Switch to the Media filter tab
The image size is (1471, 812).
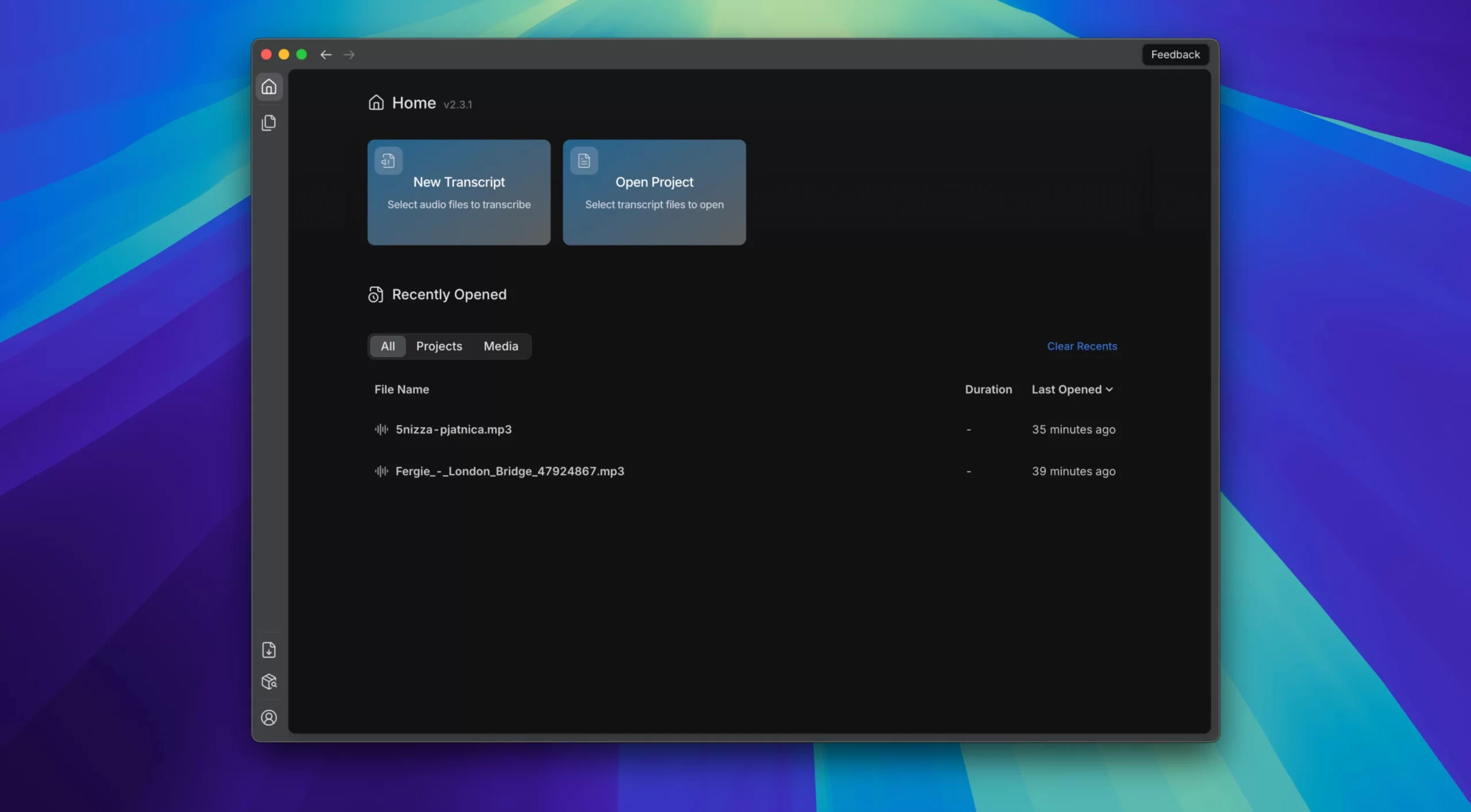point(500,346)
